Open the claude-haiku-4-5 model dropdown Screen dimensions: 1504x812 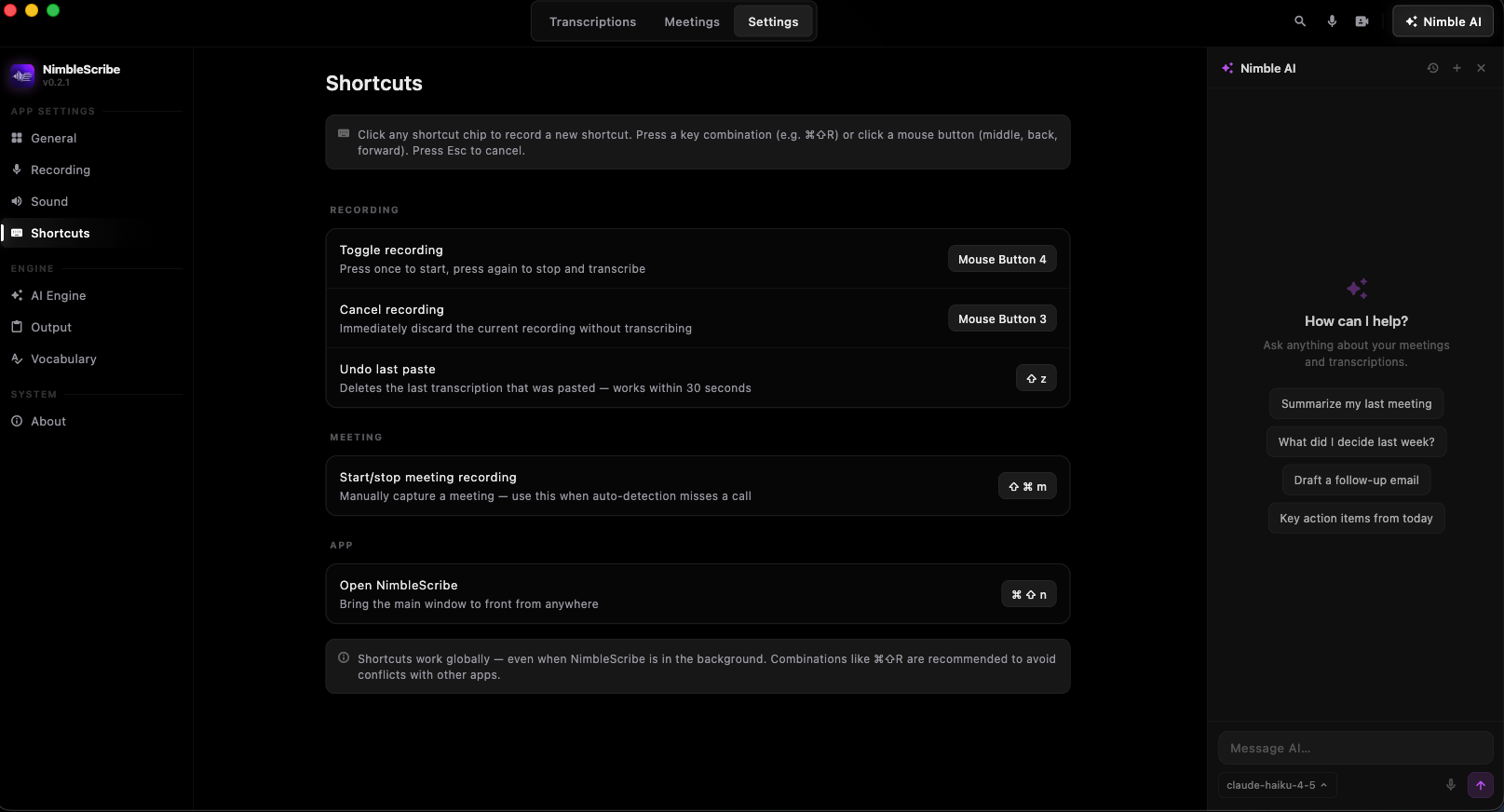pyautogui.click(x=1277, y=785)
